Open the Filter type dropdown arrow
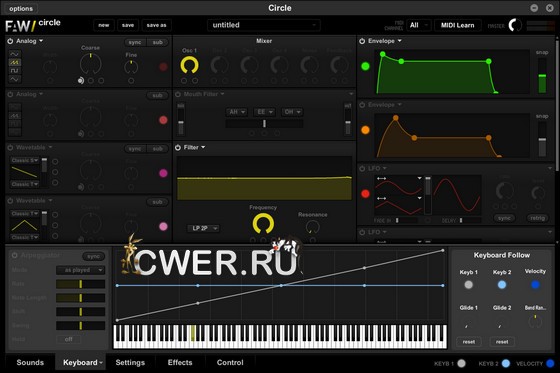The image size is (560, 373). [x=203, y=147]
